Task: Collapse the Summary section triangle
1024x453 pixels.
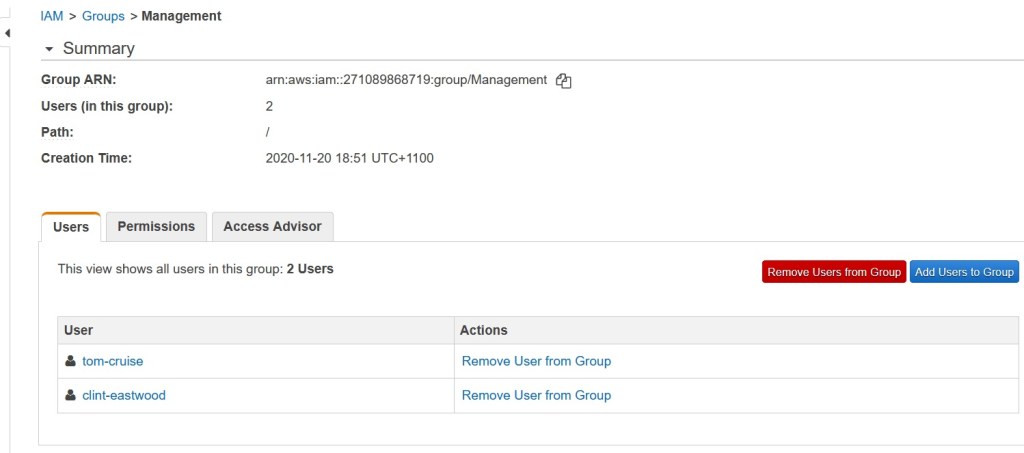Action: tap(47, 49)
